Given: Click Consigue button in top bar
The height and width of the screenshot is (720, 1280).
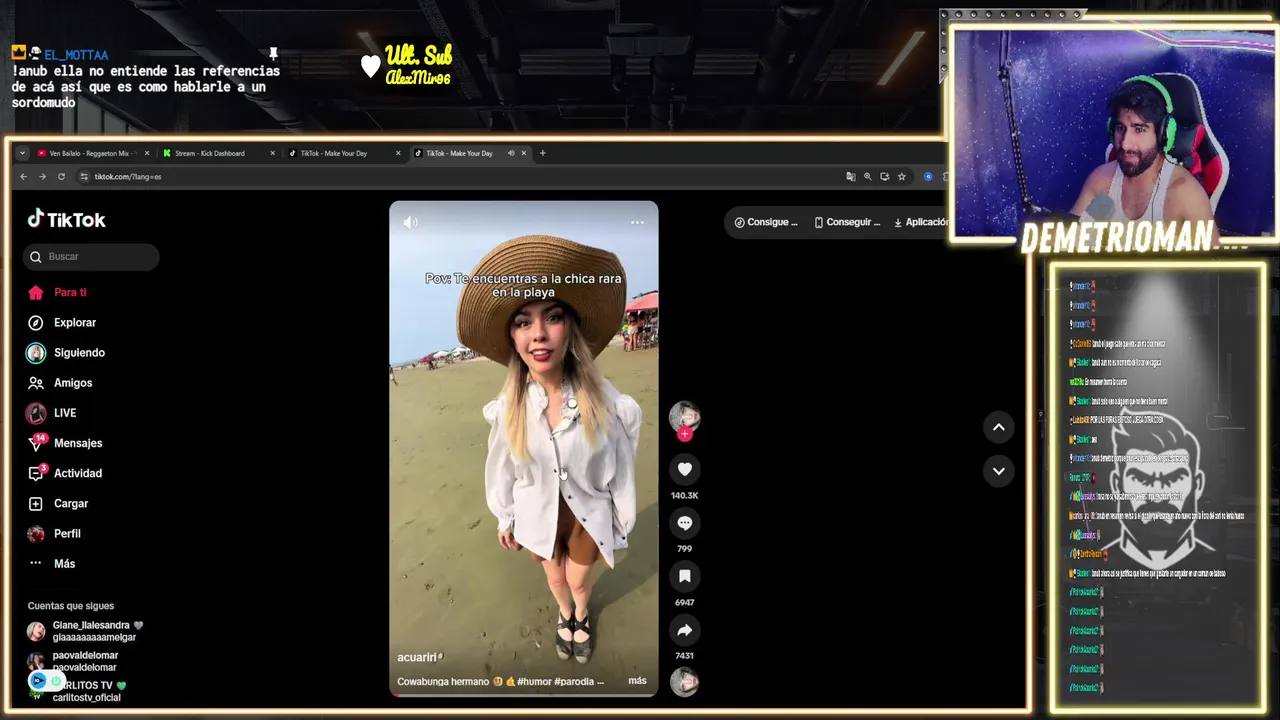Looking at the screenshot, I should point(766,222).
